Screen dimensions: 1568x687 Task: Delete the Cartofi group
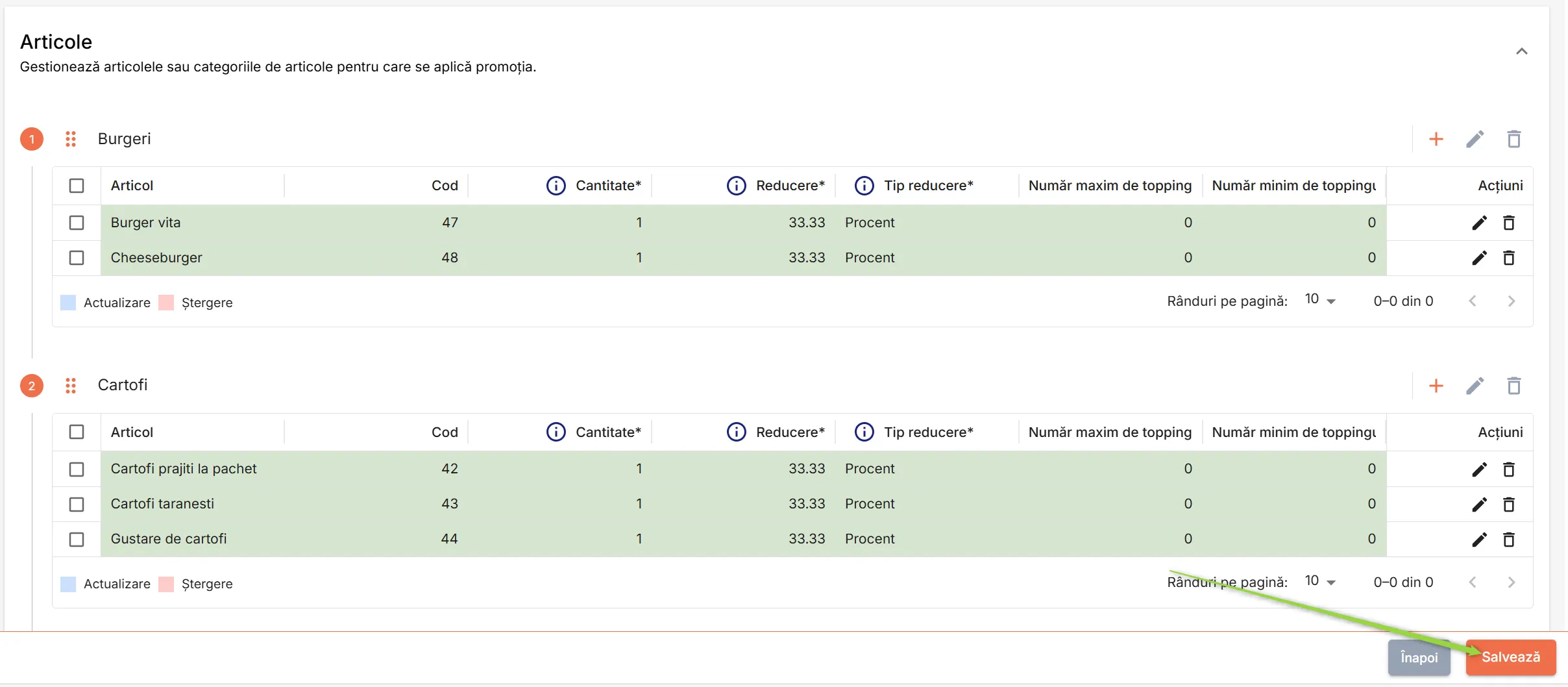tap(1514, 386)
